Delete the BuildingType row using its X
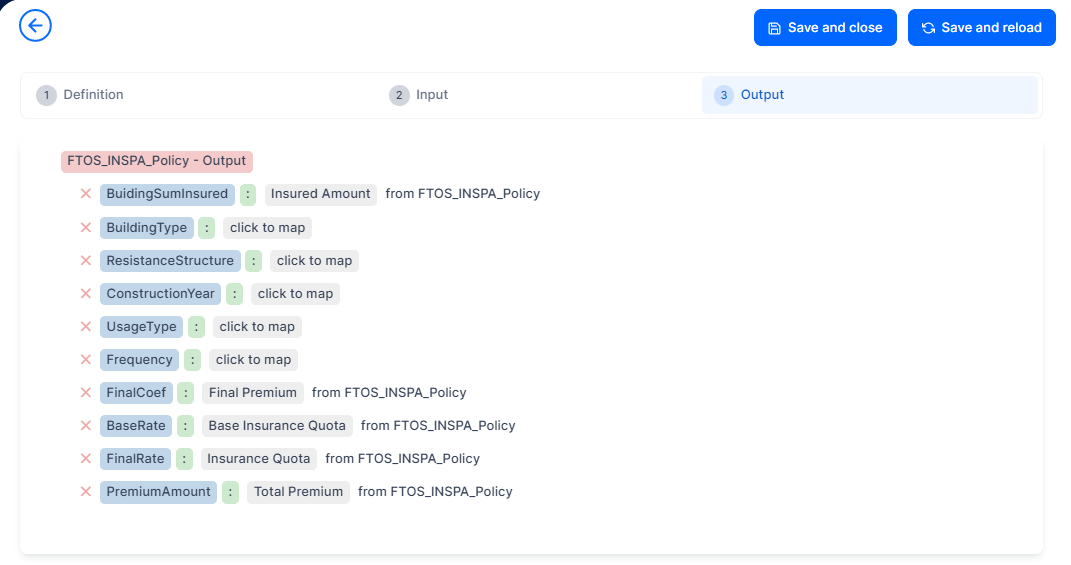1071x565 pixels. 86,228
